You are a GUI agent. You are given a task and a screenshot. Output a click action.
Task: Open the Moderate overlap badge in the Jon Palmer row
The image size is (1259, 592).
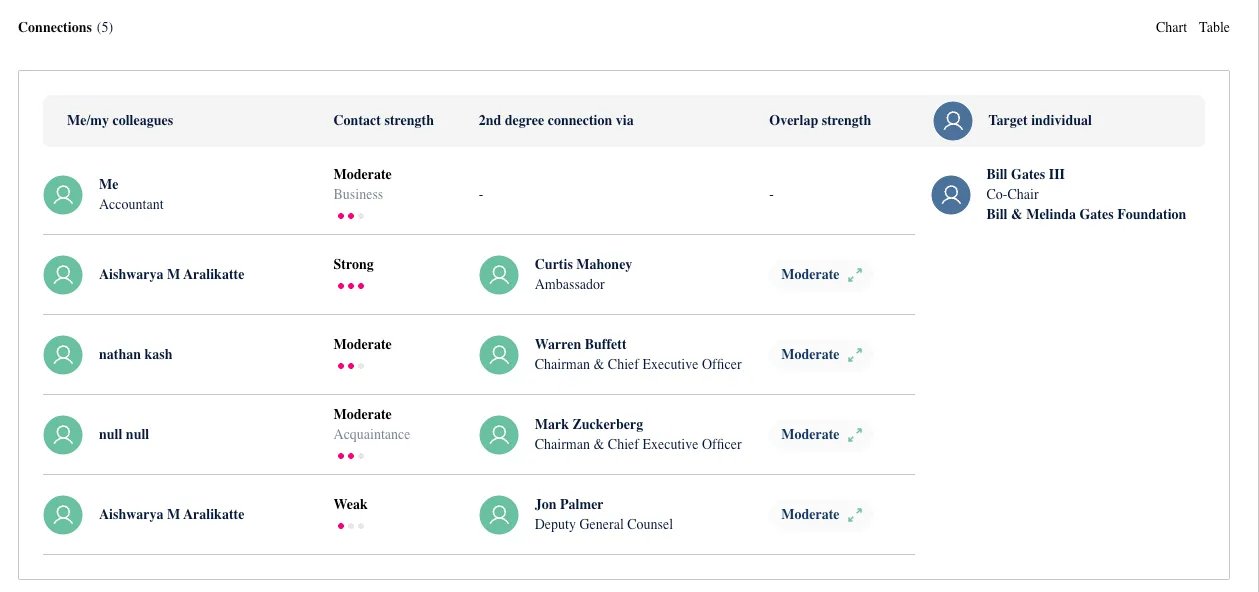(x=821, y=515)
